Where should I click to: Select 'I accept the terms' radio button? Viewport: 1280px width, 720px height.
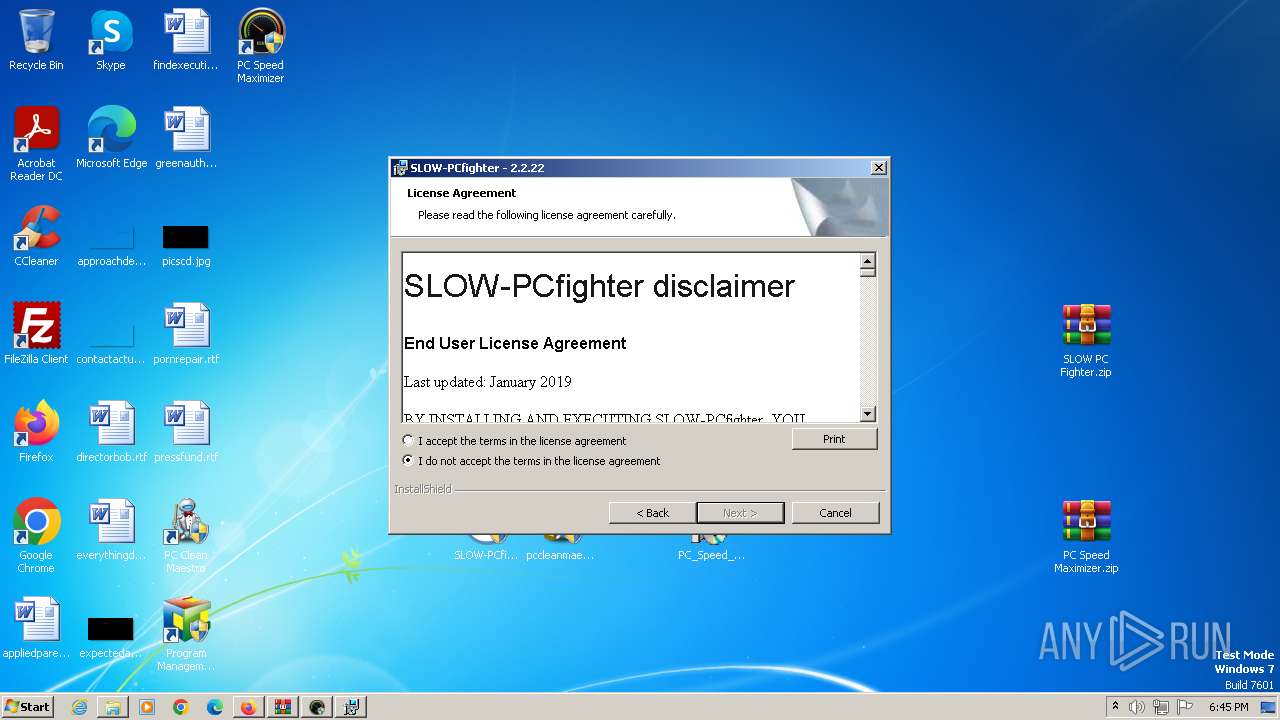(407, 440)
